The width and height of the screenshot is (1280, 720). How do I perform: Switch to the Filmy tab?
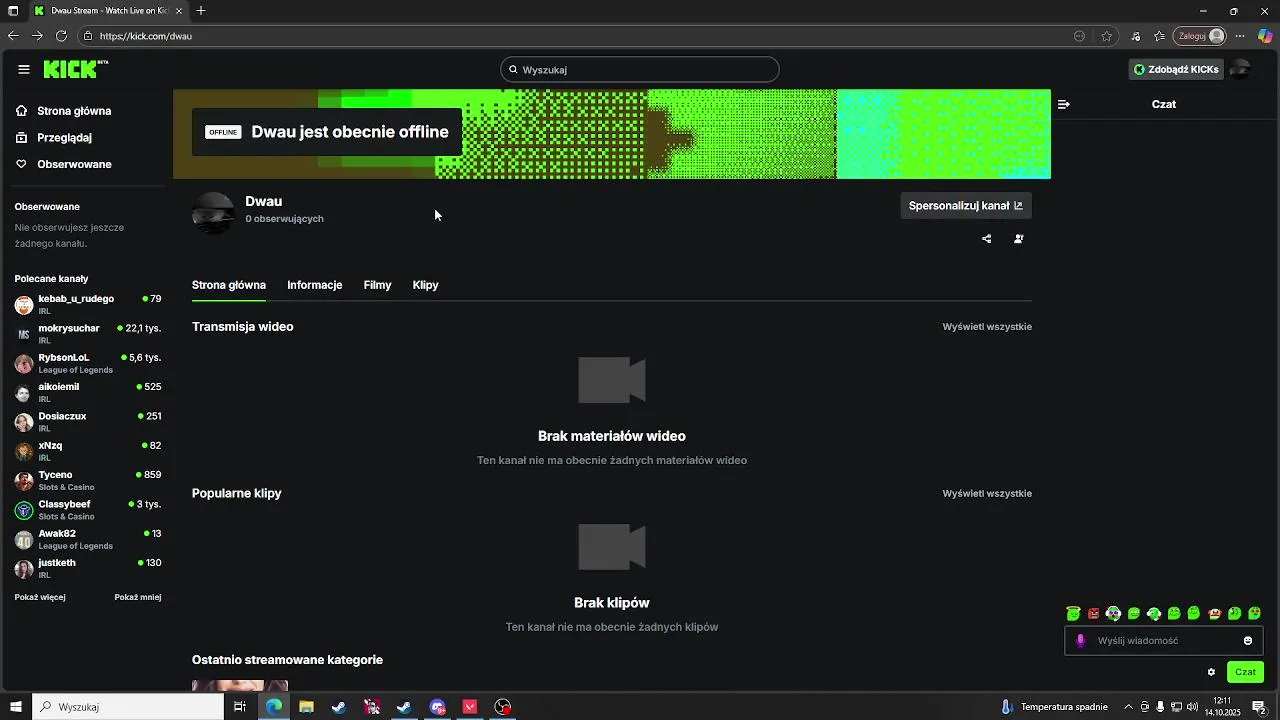click(377, 285)
